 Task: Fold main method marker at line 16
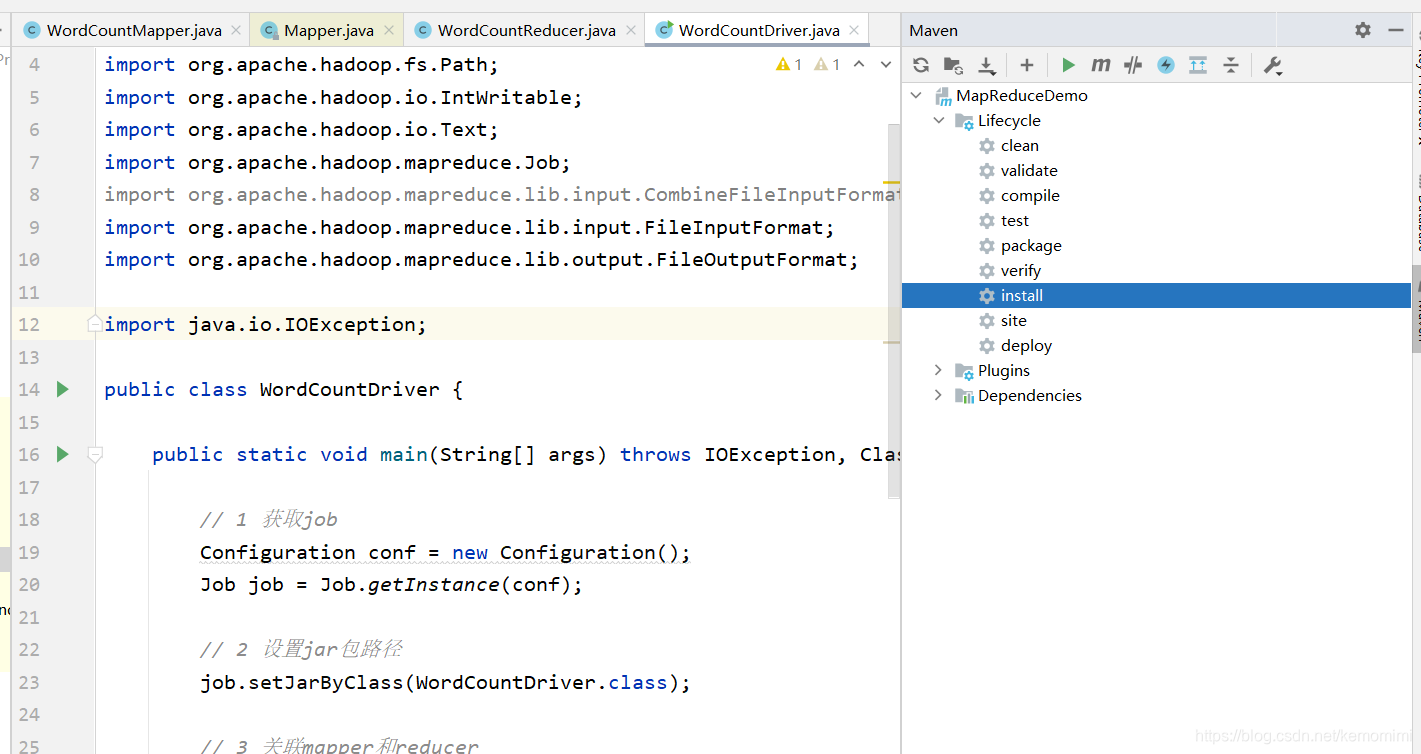coord(95,454)
